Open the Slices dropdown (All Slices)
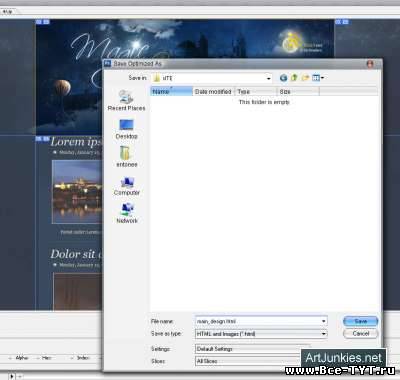Viewport: 400px width, 380px height. pyautogui.click(x=248, y=361)
